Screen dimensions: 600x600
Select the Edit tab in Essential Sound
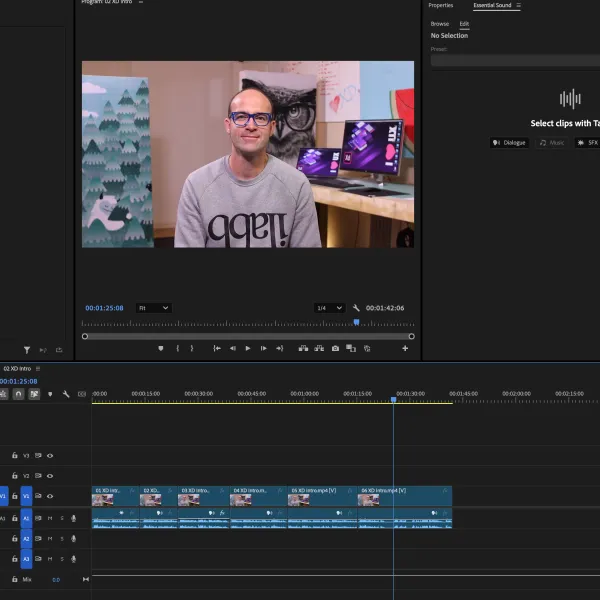[464, 24]
